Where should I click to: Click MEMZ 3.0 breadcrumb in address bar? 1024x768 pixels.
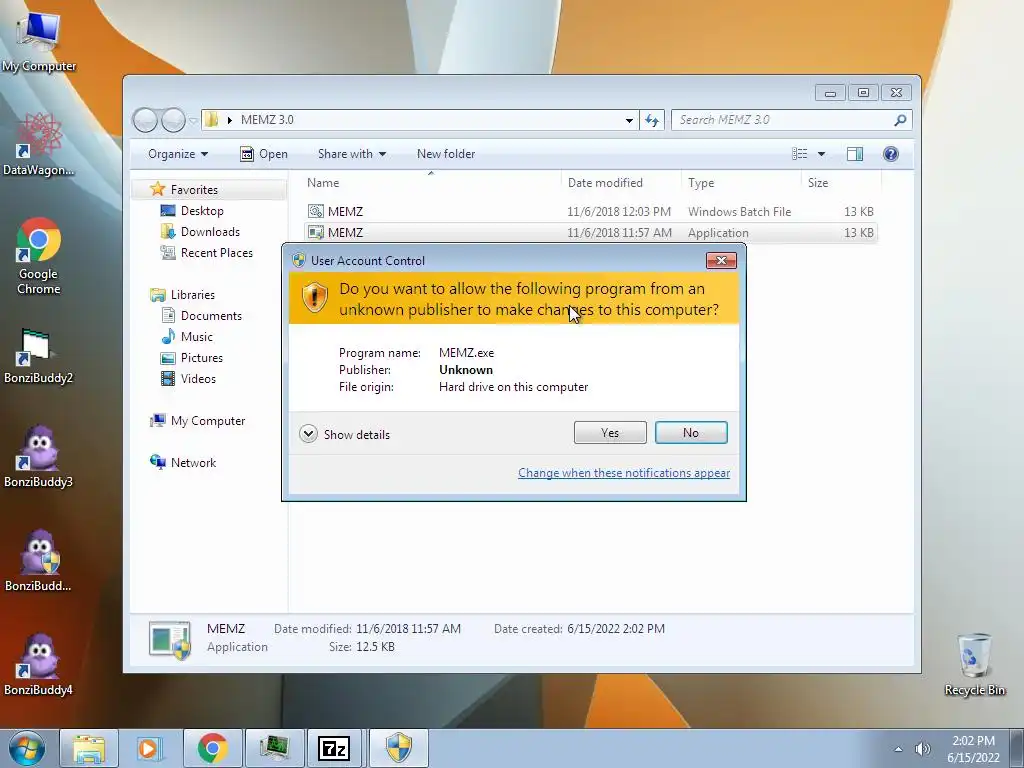(267, 120)
